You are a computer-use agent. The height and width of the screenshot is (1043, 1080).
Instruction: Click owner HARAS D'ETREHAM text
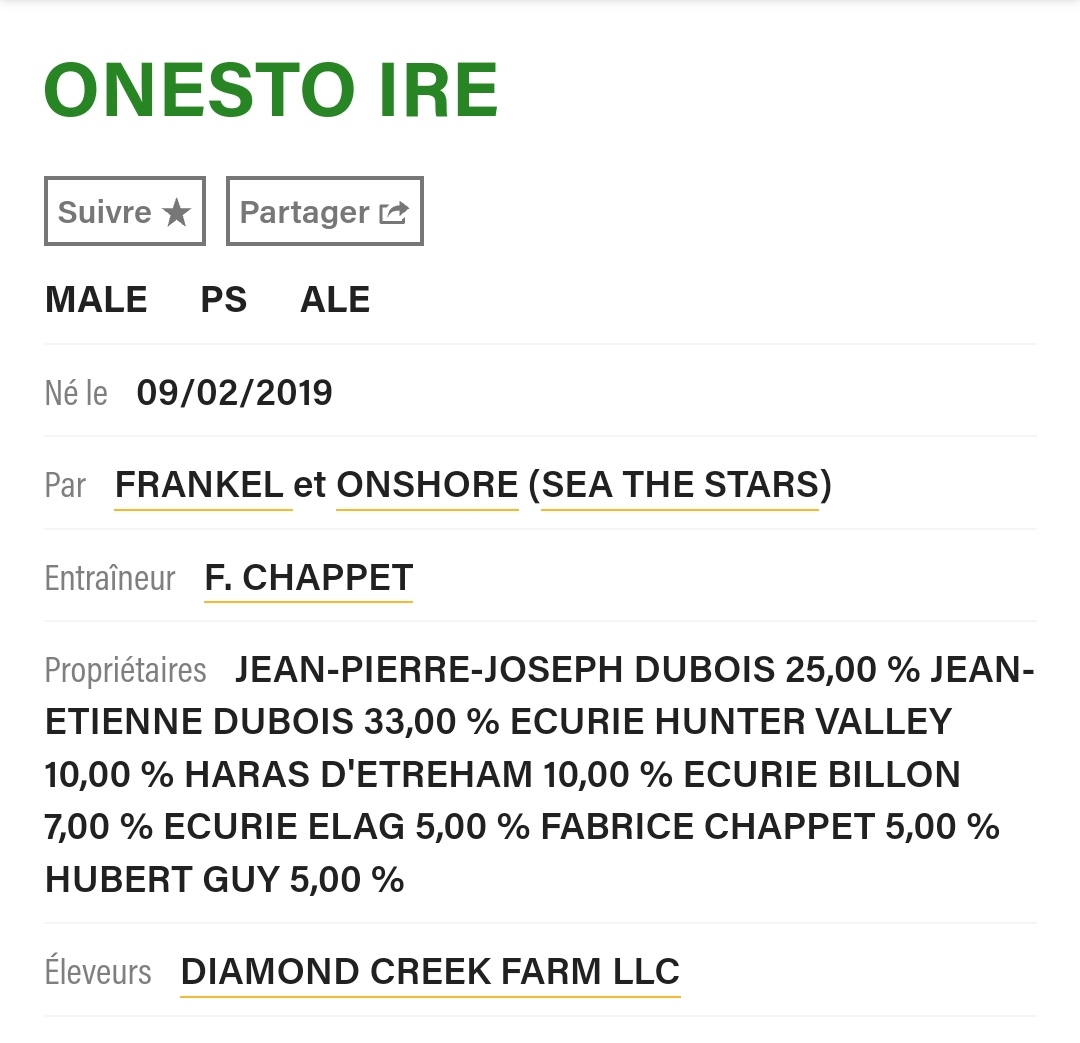358,774
